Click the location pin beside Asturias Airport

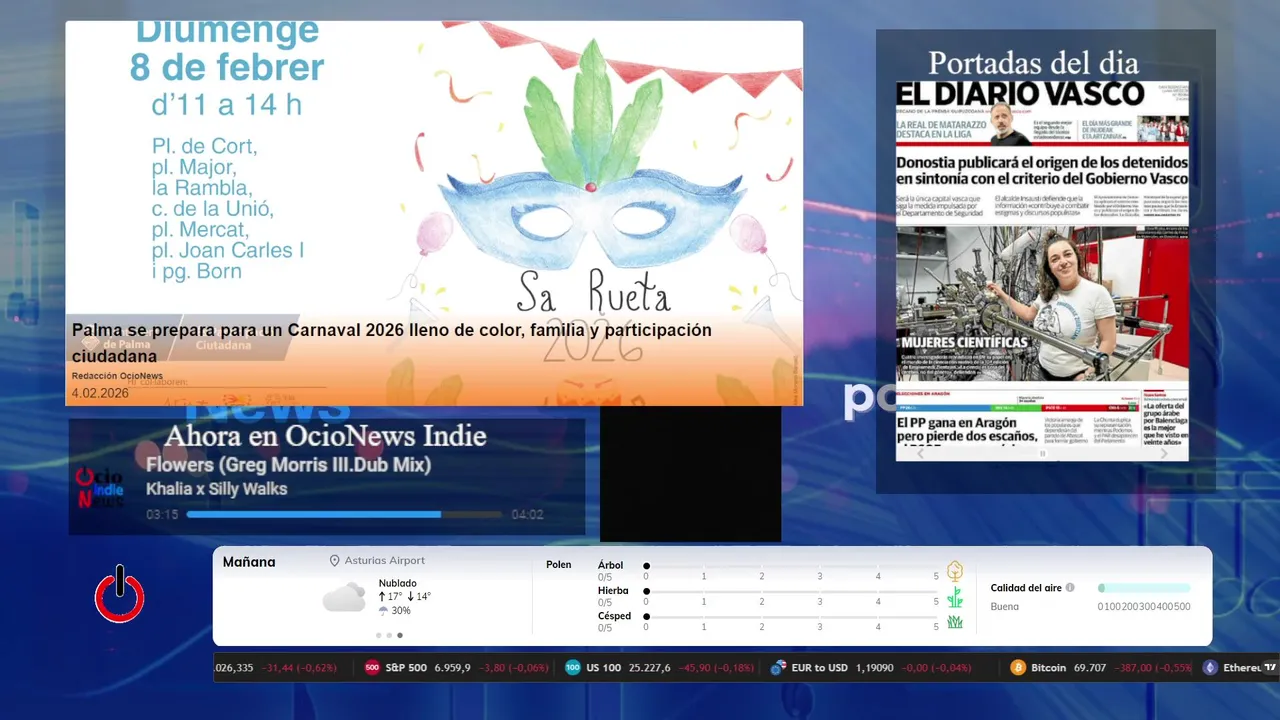[x=335, y=561]
